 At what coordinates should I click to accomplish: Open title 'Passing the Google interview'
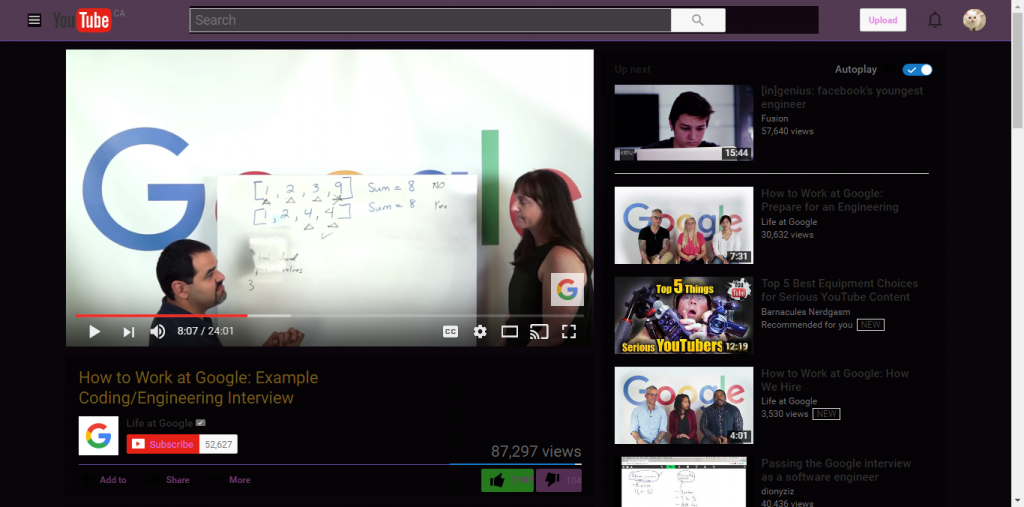(x=836, y=470)
